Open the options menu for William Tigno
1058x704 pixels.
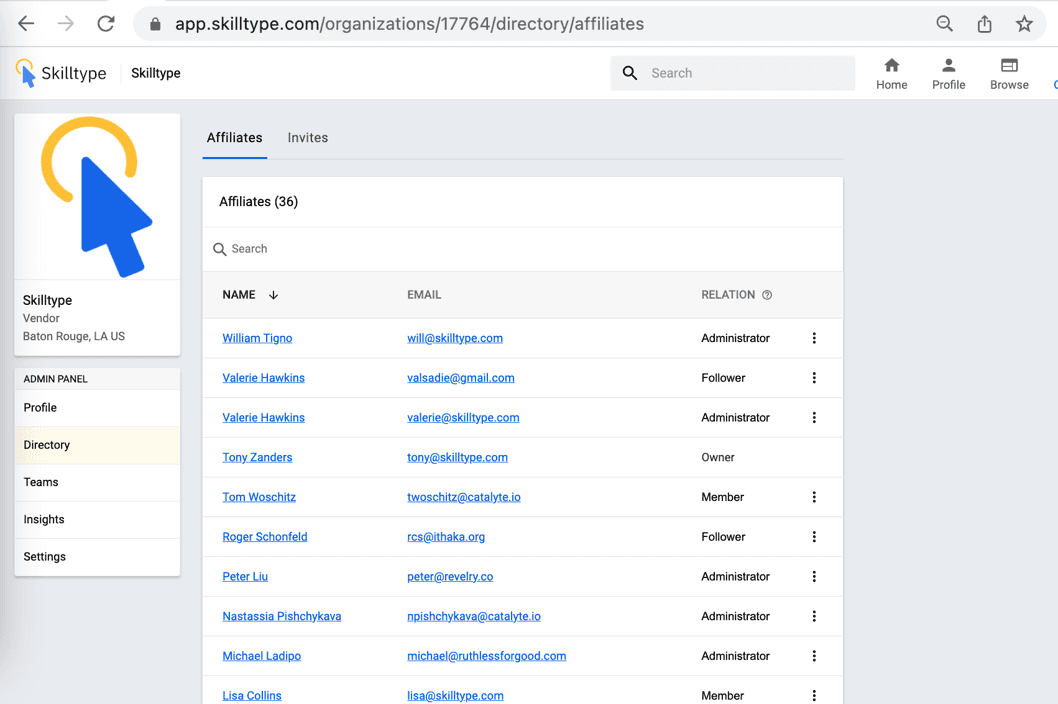(814, 338)
